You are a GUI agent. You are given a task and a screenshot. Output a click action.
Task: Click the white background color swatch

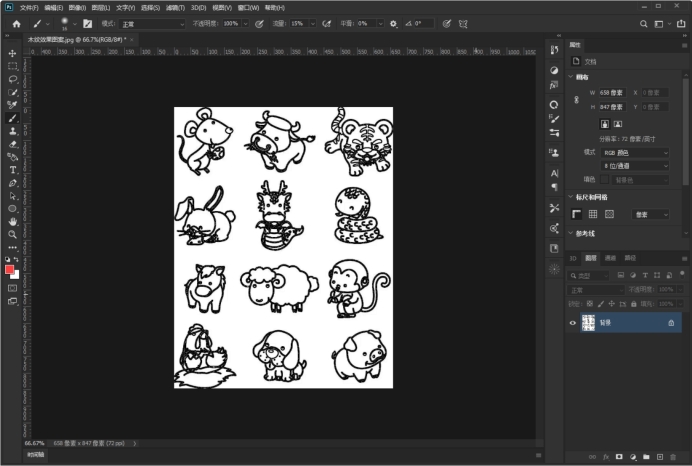[x=16, y=275]
